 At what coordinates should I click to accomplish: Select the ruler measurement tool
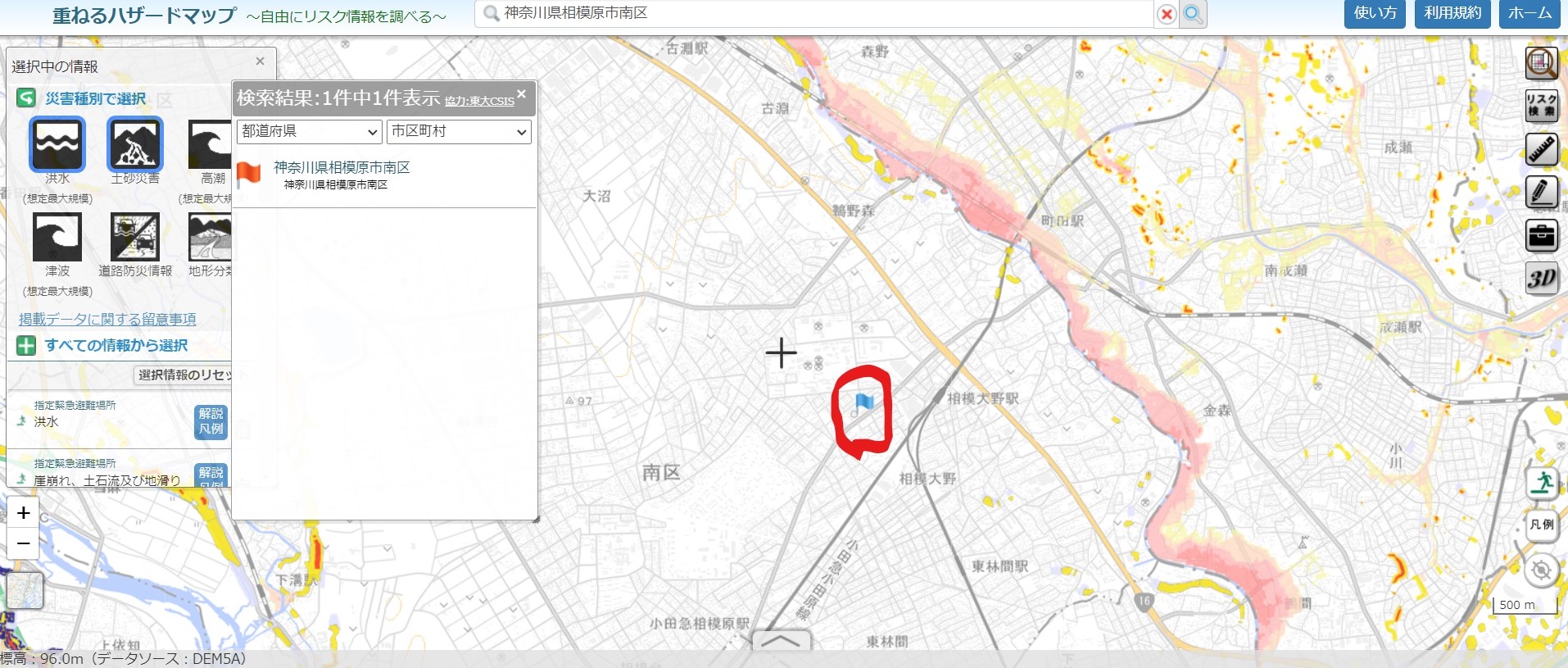[1541, 149]
